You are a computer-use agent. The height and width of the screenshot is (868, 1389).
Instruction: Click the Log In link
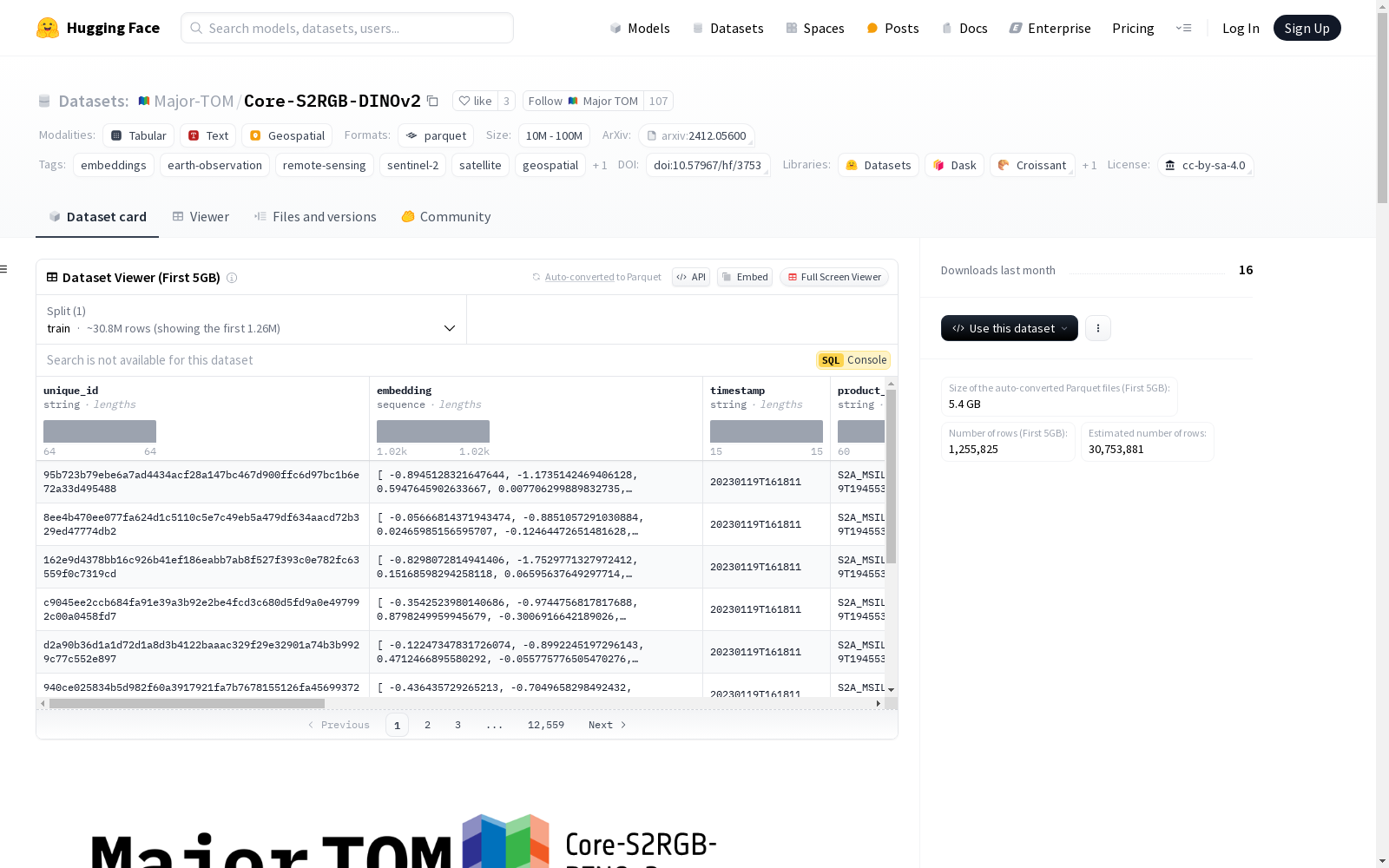click(x=1241, y=28)
